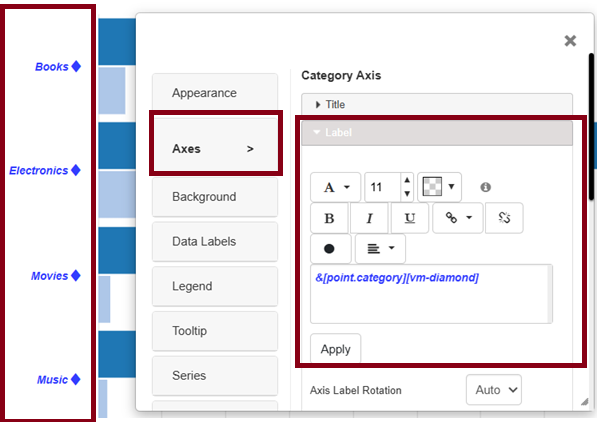This screenshot has width=609, height=422.
Task: Open the insert link dropdown
Action: [x=457, y=218]
